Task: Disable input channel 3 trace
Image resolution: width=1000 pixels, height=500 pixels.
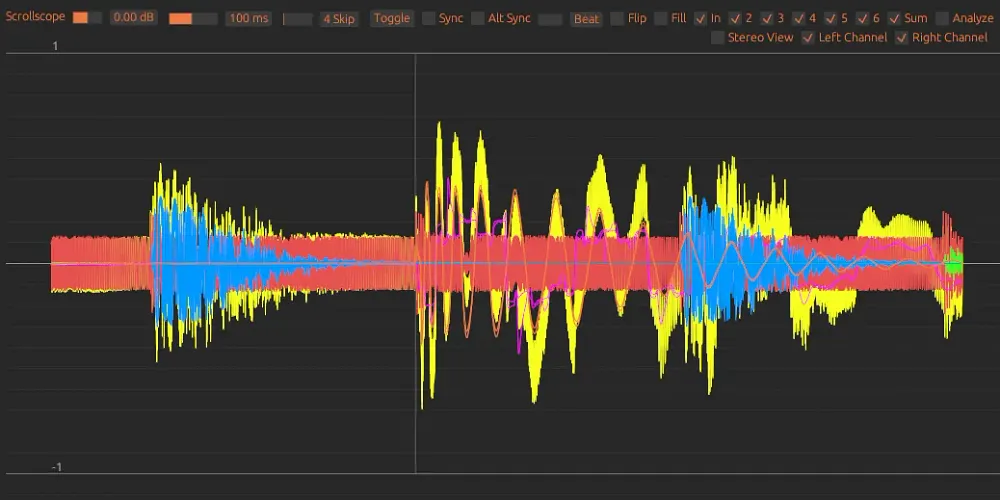Action: [x=767, y=18]
